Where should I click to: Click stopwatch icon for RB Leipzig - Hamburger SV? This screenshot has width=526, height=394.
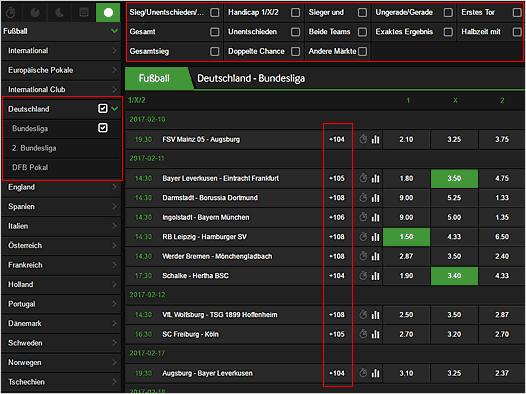[x=363, y=236]
